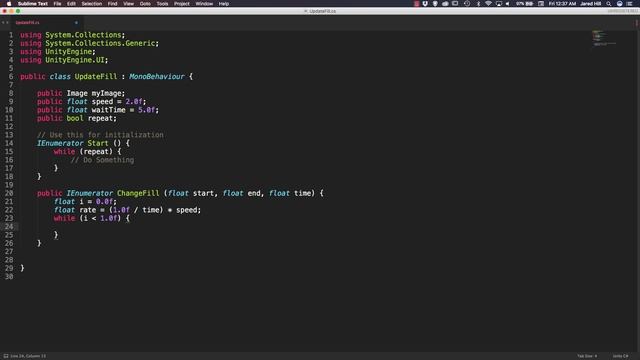
Task: Click the 'Do Something' comment
Action: pos(102,160)
